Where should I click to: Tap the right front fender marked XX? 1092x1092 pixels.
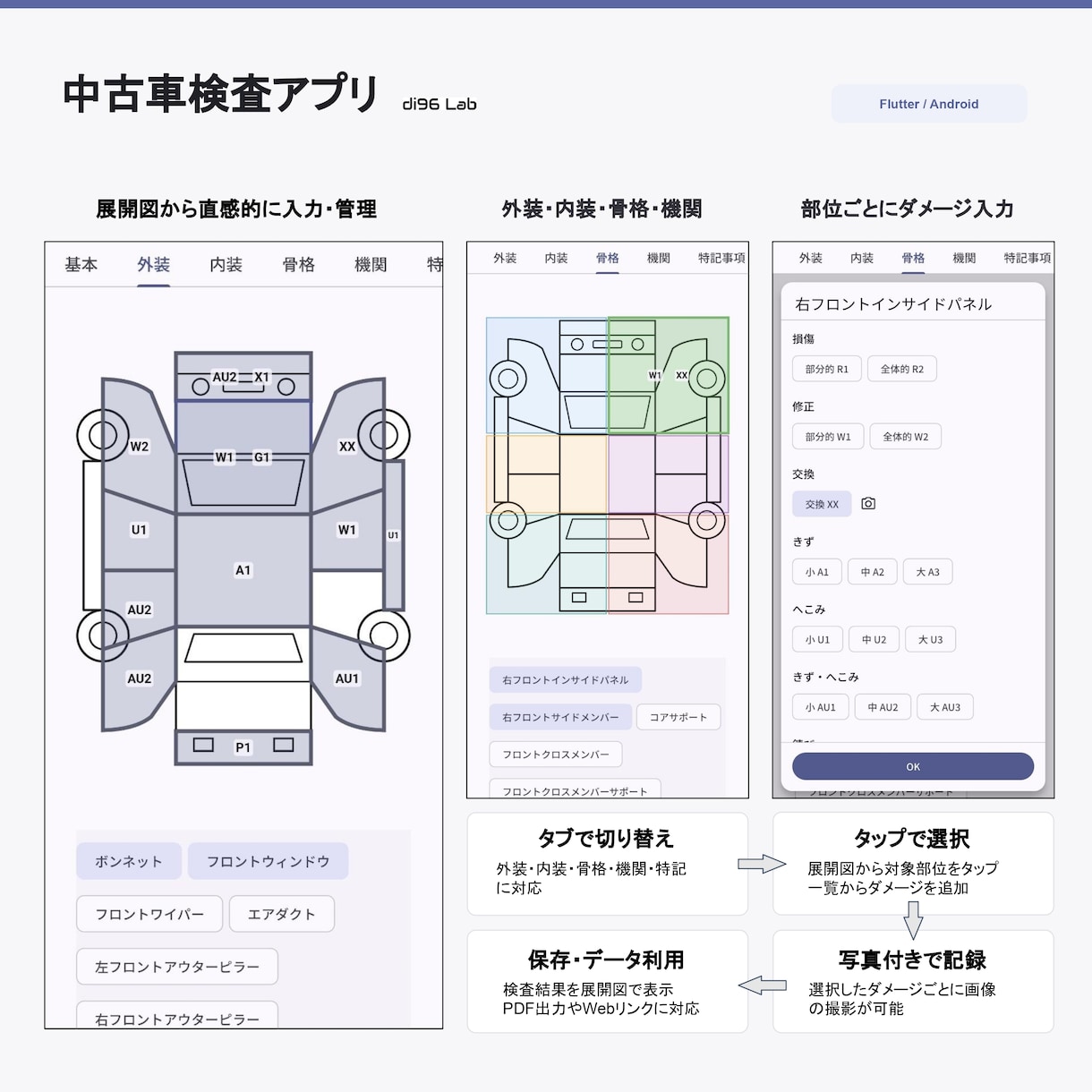click(x=347, y=446)
